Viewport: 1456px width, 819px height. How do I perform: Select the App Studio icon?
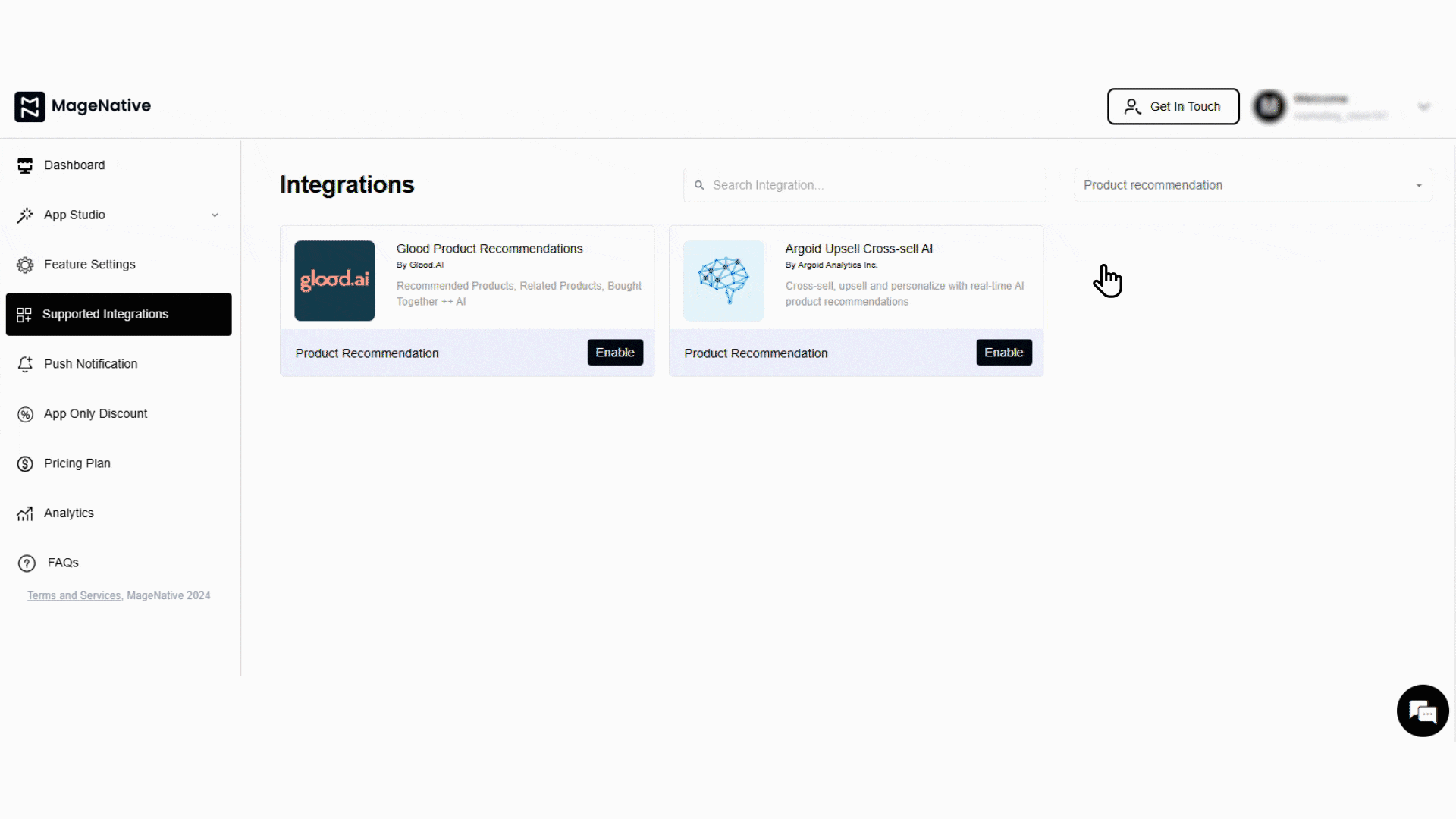click(26, 215)
